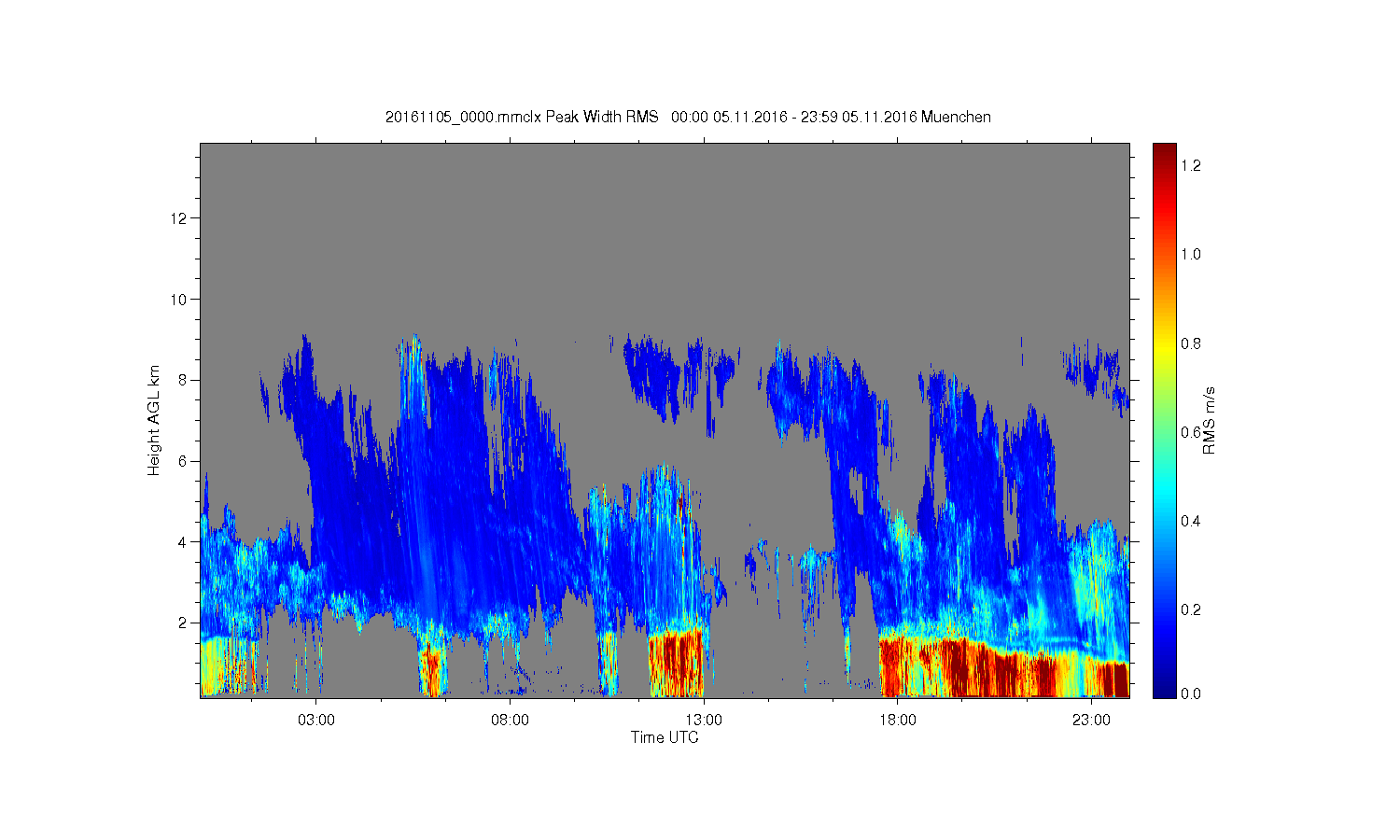Click the colorbar value 0.0

point(1191,694)
